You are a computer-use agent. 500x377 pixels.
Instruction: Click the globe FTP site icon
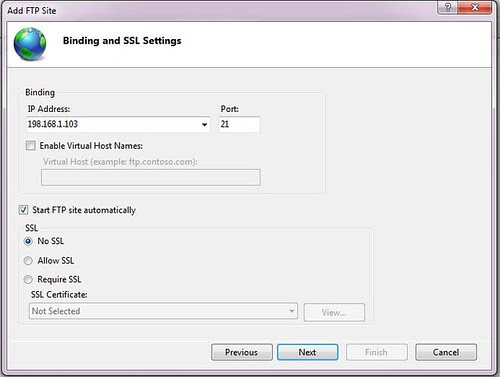click(x=30, y=44)
